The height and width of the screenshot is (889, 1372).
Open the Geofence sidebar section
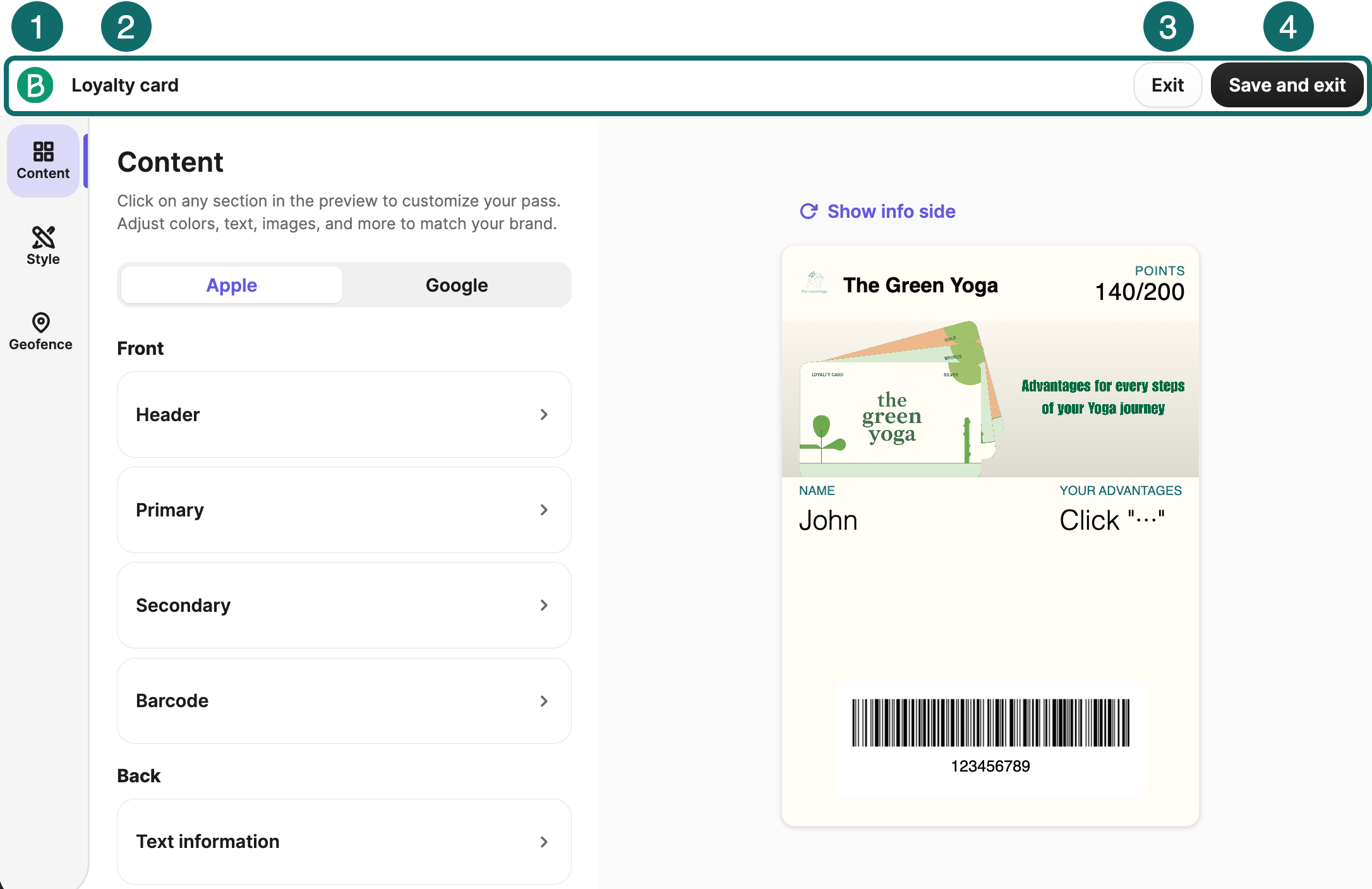pyautogui.click(x=41, y=331)
